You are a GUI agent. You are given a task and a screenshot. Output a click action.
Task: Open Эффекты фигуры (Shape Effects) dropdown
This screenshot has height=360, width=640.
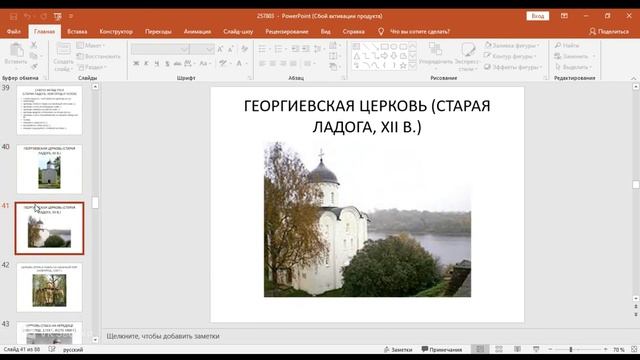tap(514, 67)
